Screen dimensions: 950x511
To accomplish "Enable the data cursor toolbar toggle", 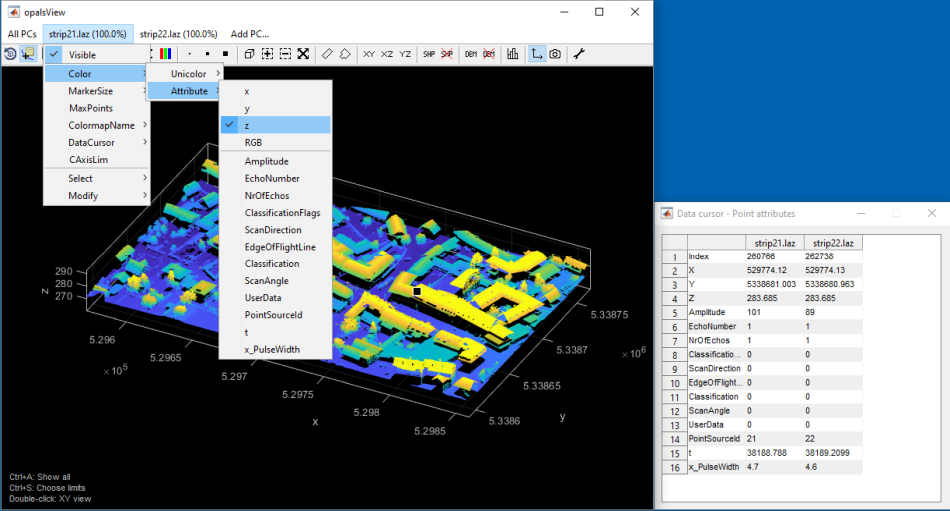I will click(x=27, y=54).
